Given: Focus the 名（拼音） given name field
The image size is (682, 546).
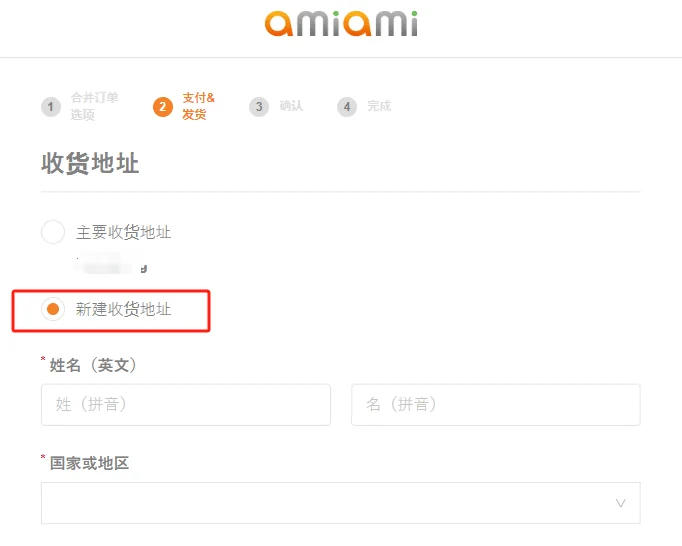Looking at the screenshot, I should [496, 405].
